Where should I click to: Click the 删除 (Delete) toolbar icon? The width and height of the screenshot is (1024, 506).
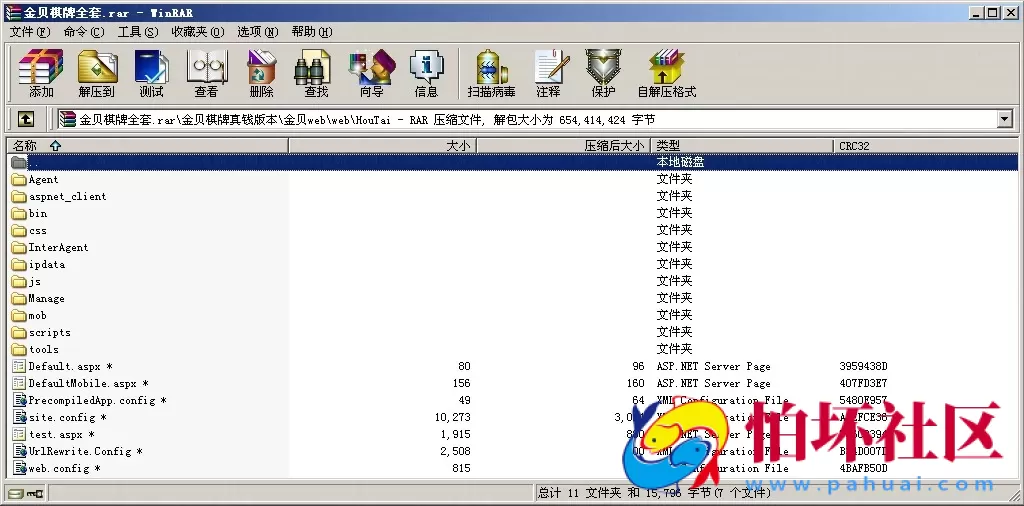[x=262, y=72]
